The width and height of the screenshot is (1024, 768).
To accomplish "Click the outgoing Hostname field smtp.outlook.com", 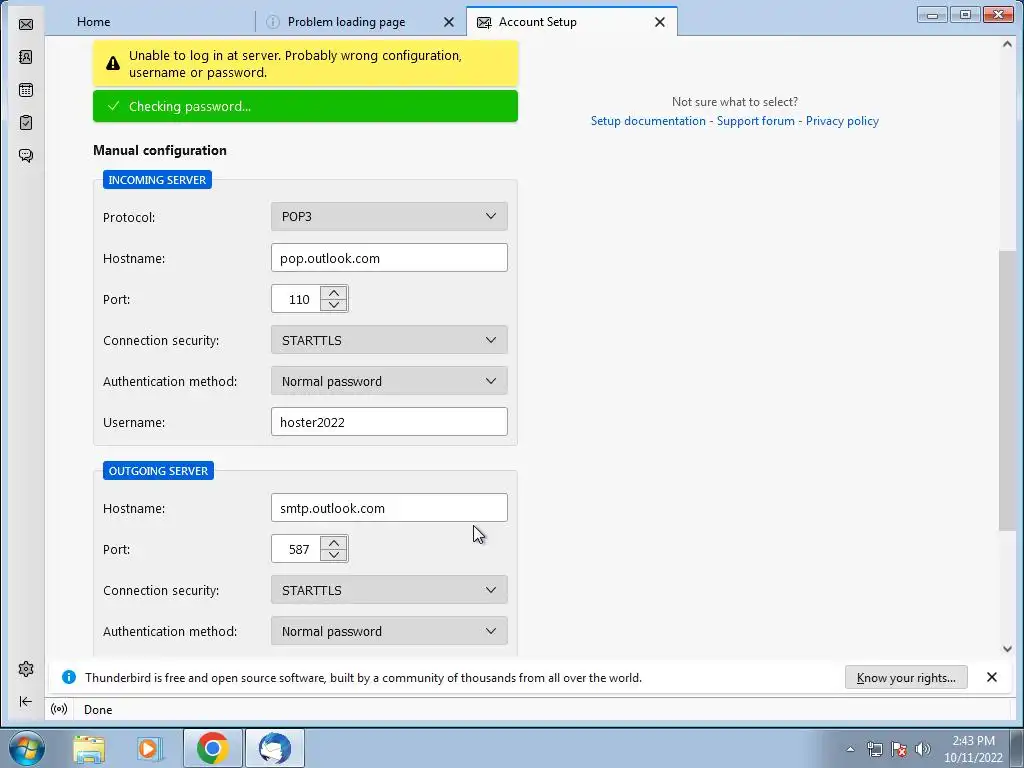I will point(389,508).
